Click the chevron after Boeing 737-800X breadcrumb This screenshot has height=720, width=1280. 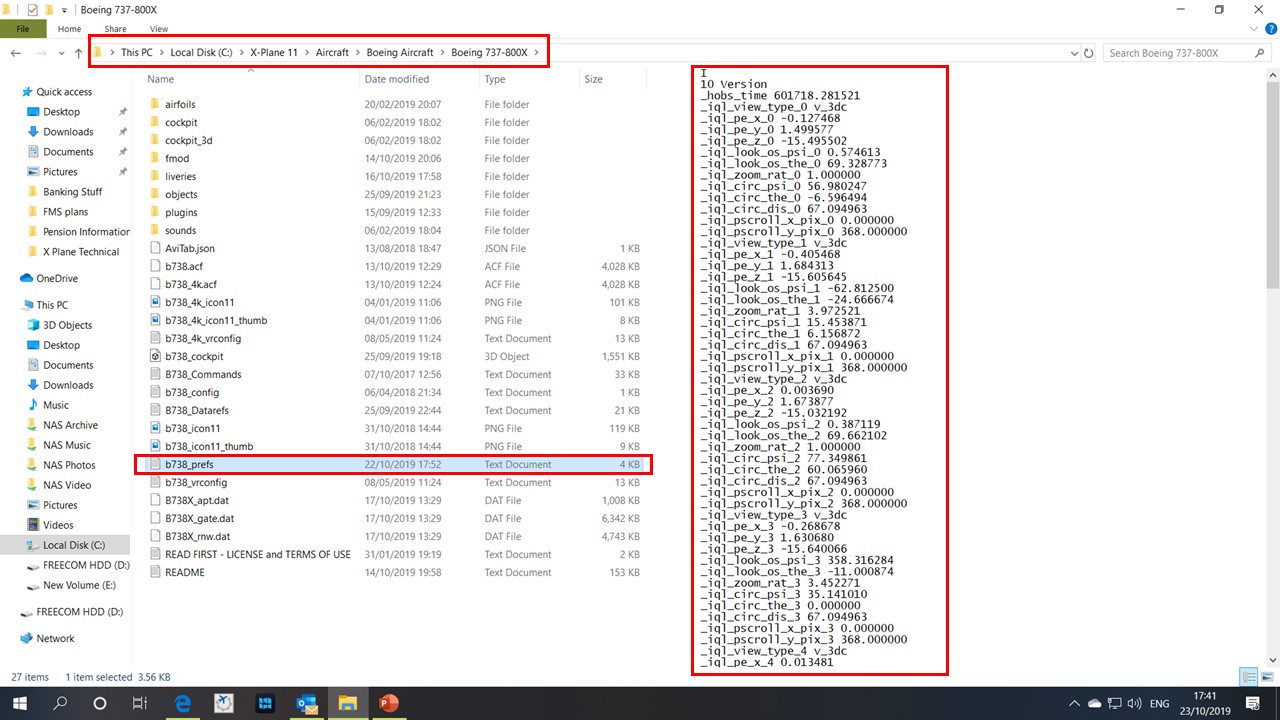click(x=537, y=53)
